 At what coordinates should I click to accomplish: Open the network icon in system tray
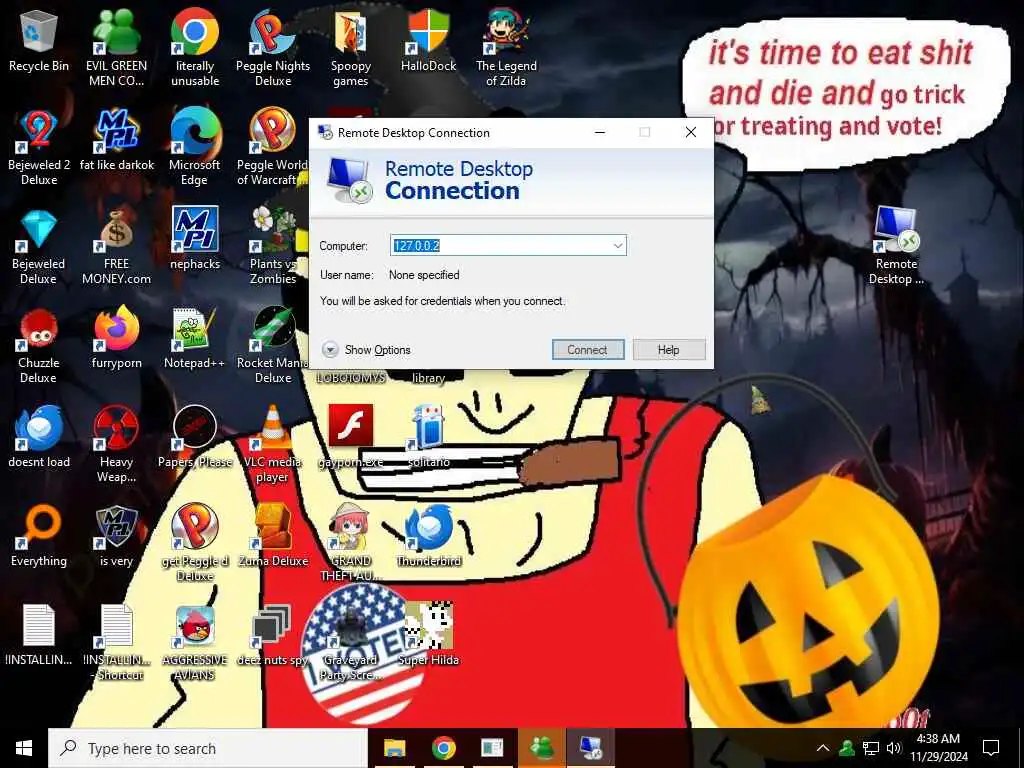click(871, 748)
